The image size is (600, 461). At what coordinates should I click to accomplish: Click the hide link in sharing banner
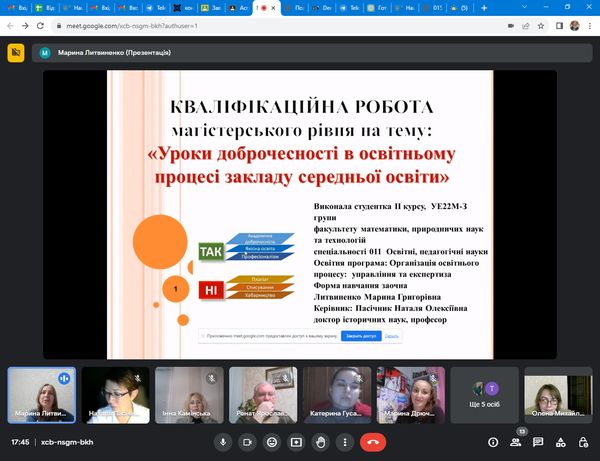(x=392, y=338)
